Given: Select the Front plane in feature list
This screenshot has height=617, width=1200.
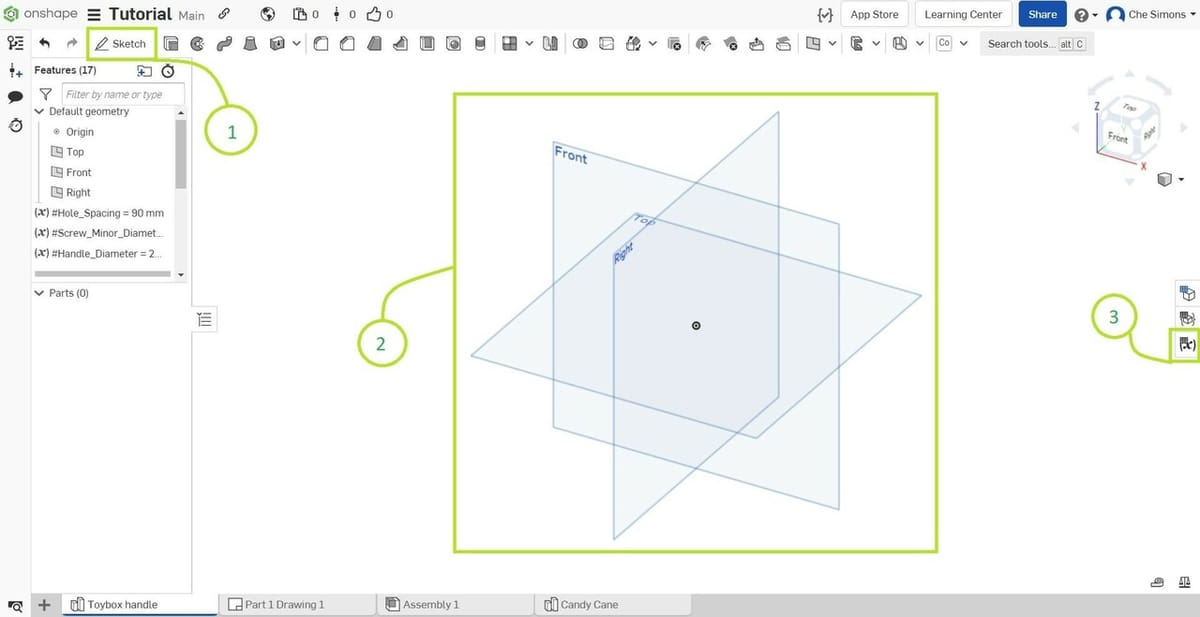Looking at the screenshot, I should click(x=78, y=172).
